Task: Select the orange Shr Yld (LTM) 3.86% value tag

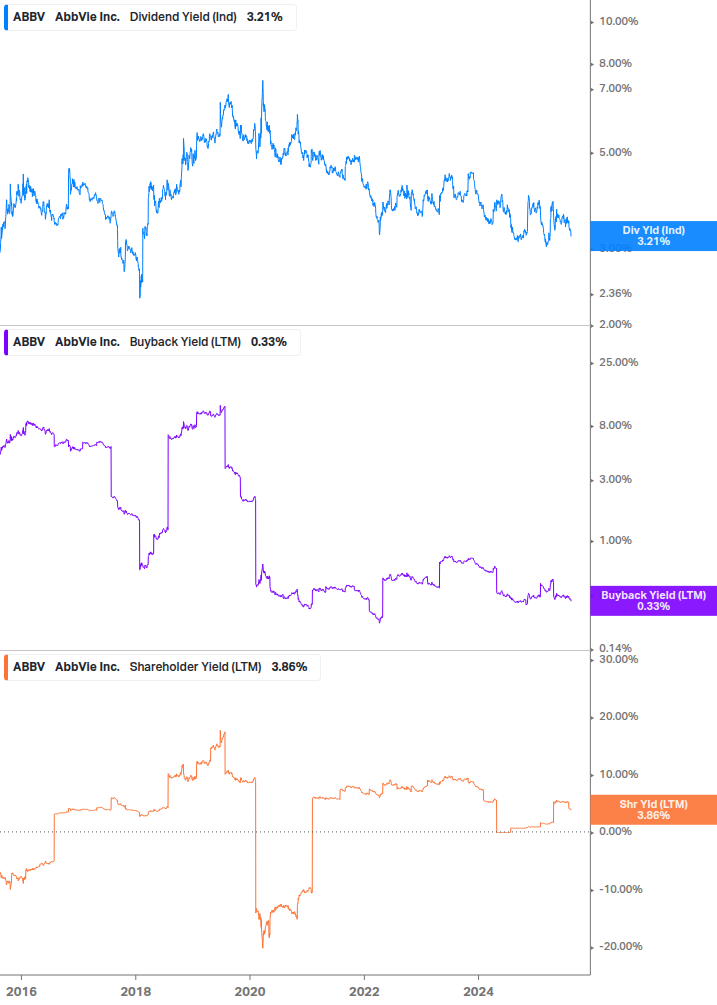Action: tap(654, 810)
